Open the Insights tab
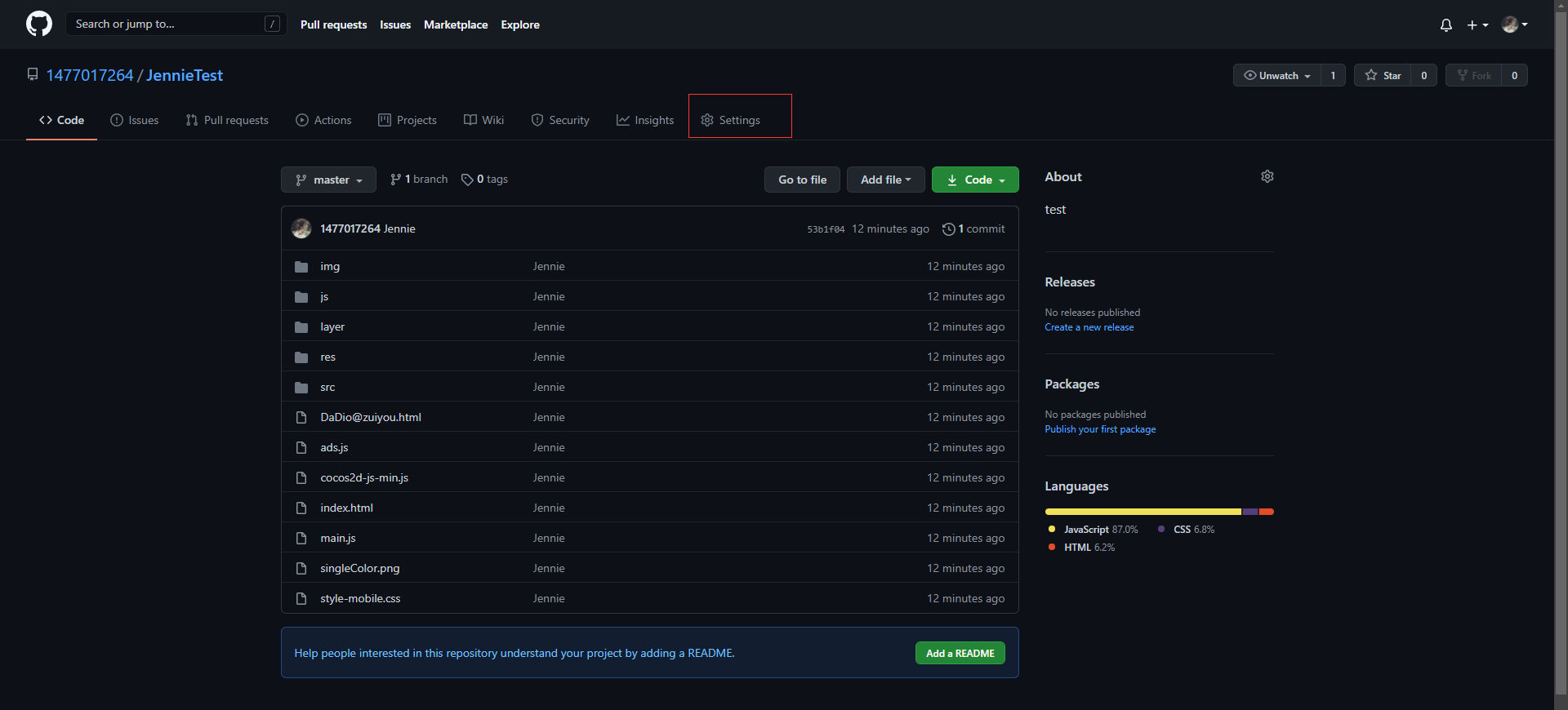Image resolution: width=1568 pixels, height=710 pixels. tap(645, 120)
